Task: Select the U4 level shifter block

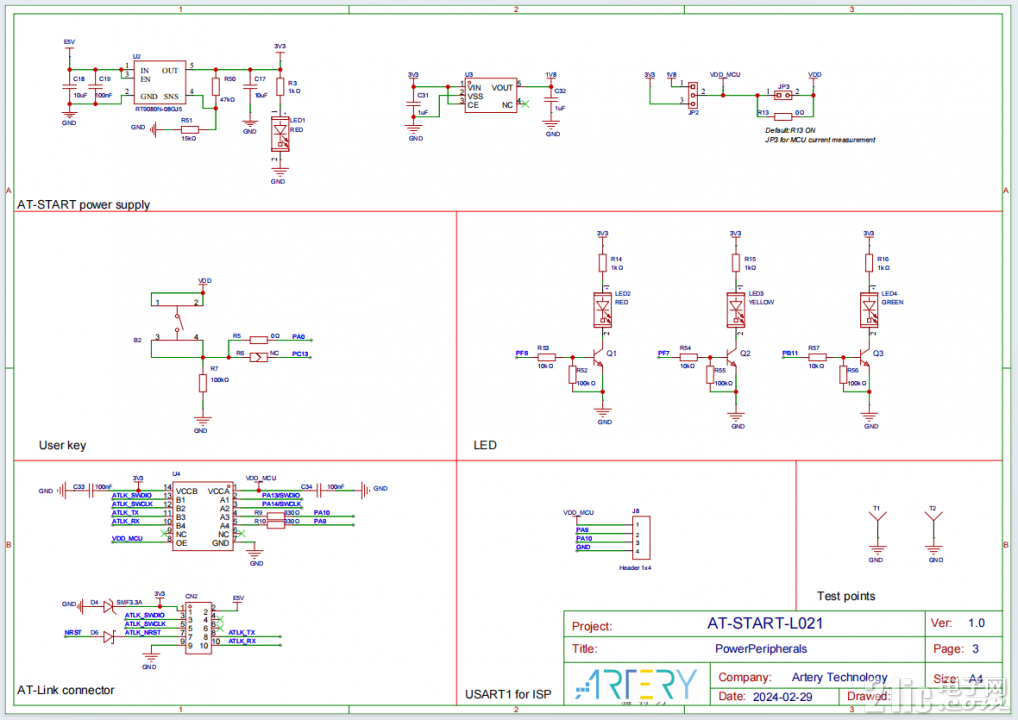Action: (203, 517)
